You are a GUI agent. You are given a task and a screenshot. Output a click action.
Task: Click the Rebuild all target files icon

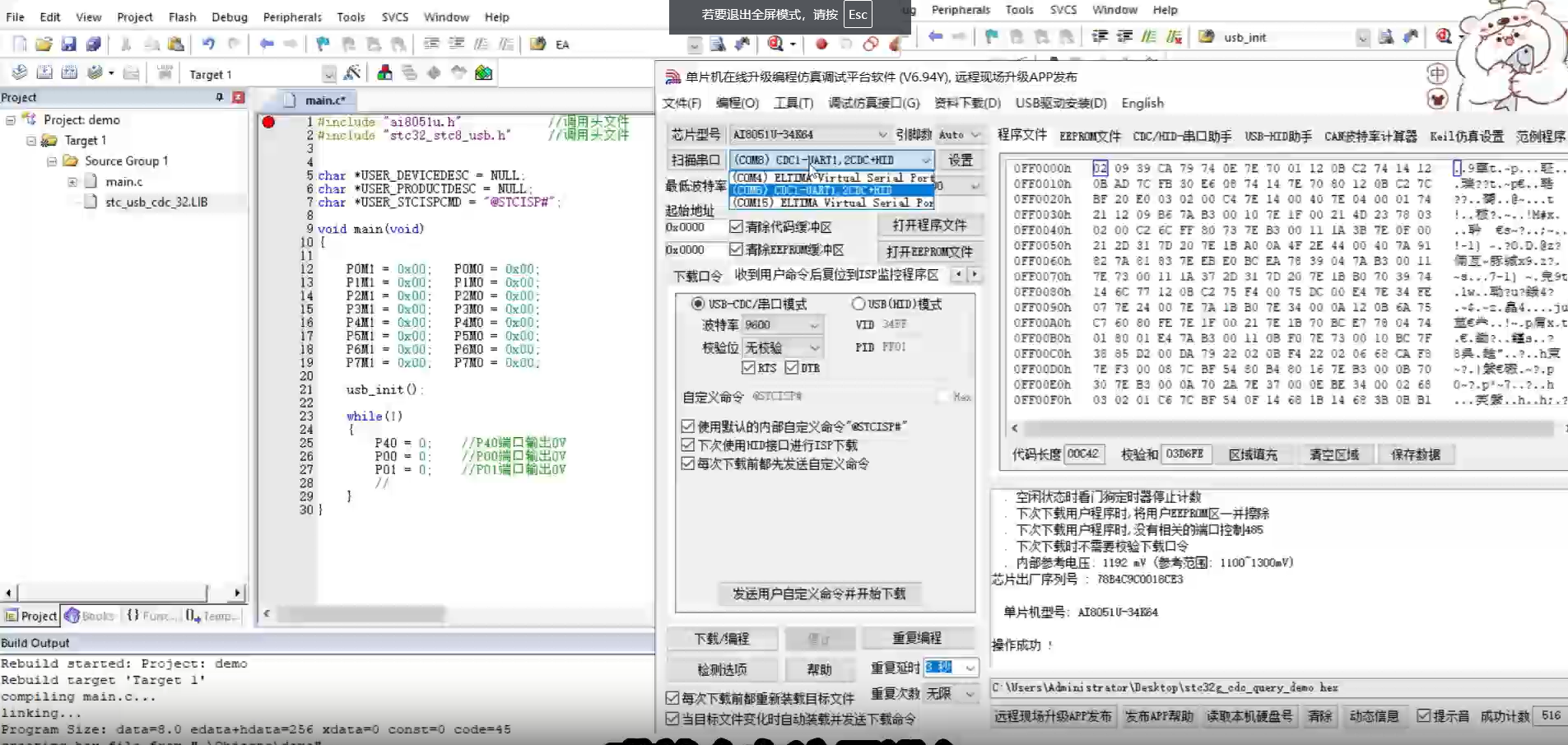[x=69, y=72]
